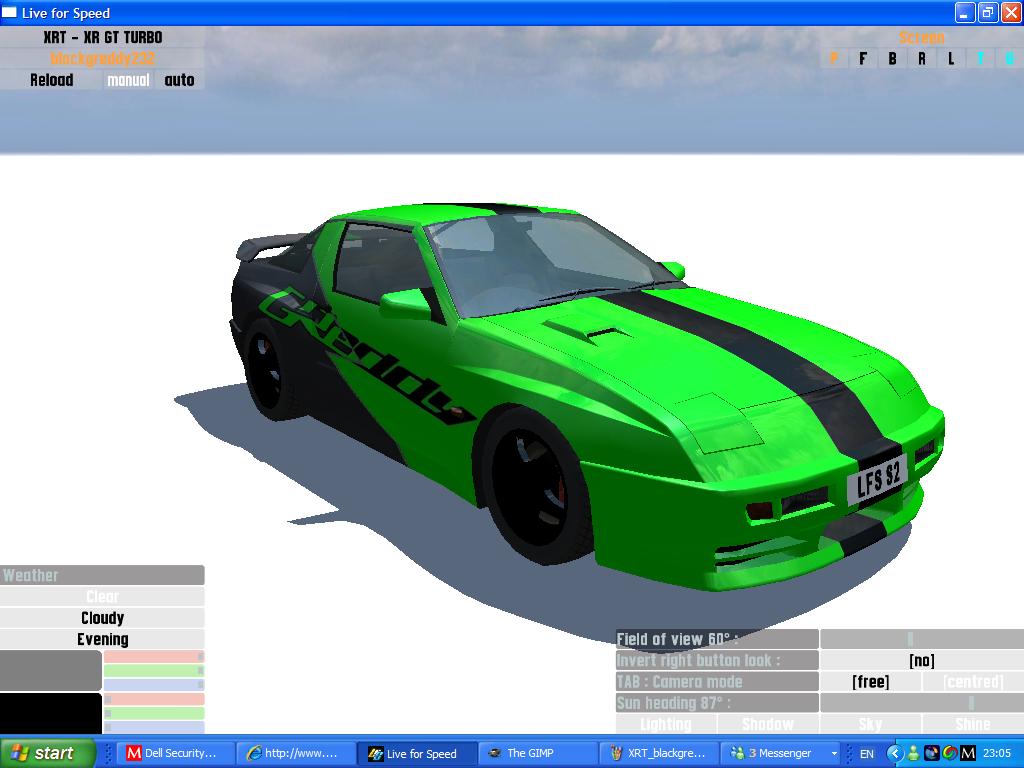Open the 3 Messenger taskbar group
Image resolution: width=1024 pixels, height=768 pixels.
[778, 753]
